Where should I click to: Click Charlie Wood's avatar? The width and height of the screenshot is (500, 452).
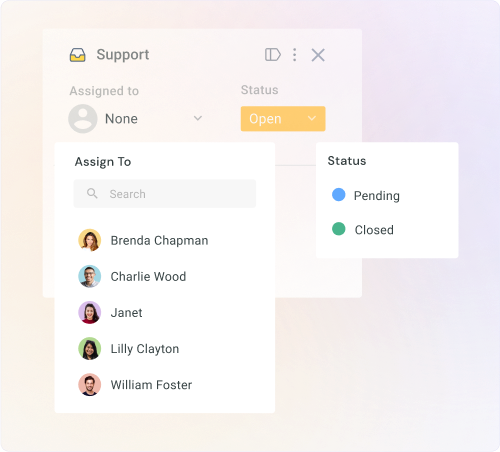tap(90, 276)
